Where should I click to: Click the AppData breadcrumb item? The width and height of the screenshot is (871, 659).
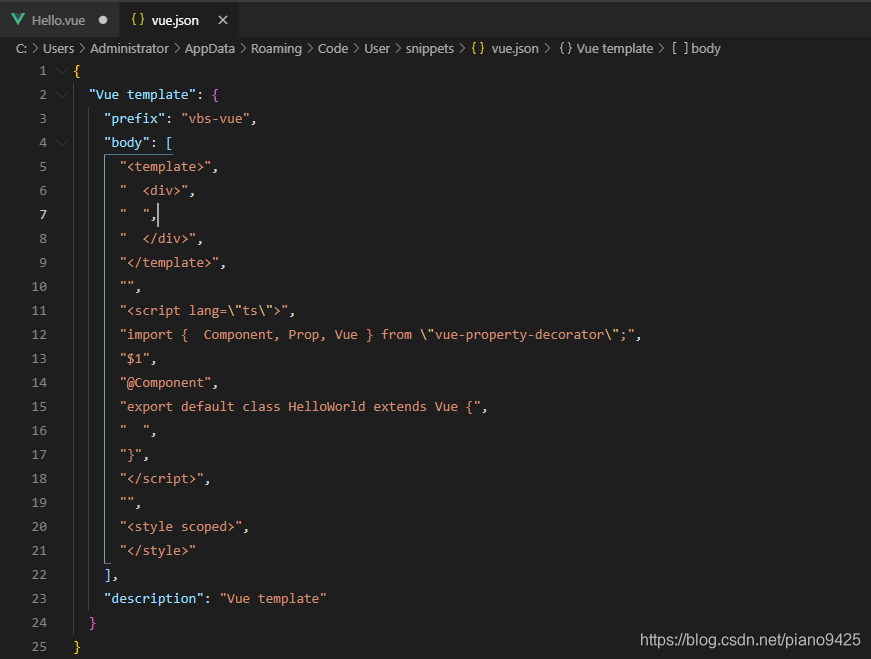209,48
